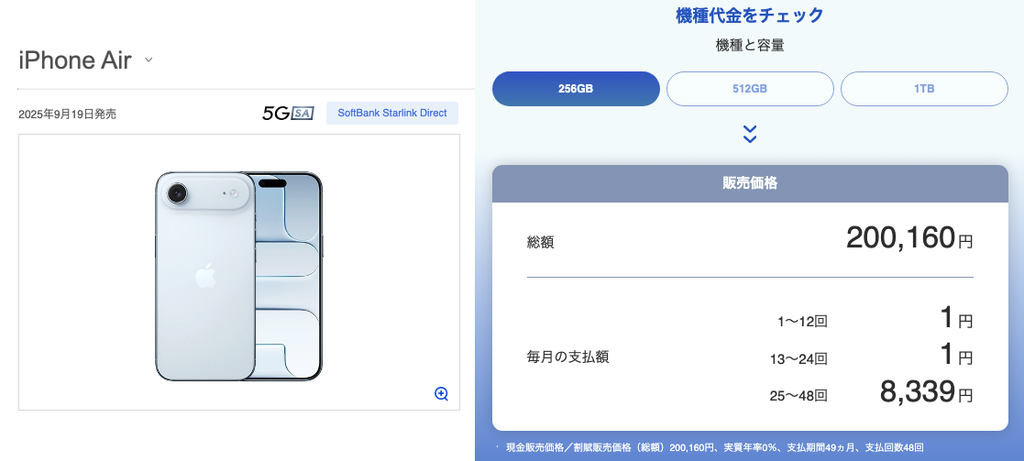The height and width of the screenshot is (461, 1024).
Task: Expand the iPhone Air model dropdown chevron
Action: click(x=148, y=60)
